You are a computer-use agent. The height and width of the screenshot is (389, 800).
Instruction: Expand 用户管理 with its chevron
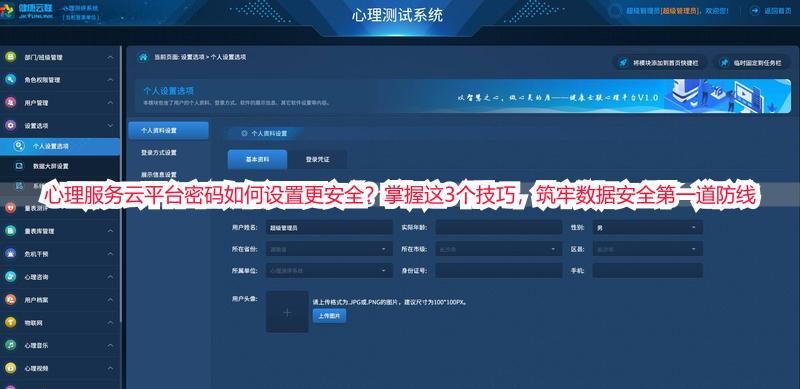coord(110,103)
